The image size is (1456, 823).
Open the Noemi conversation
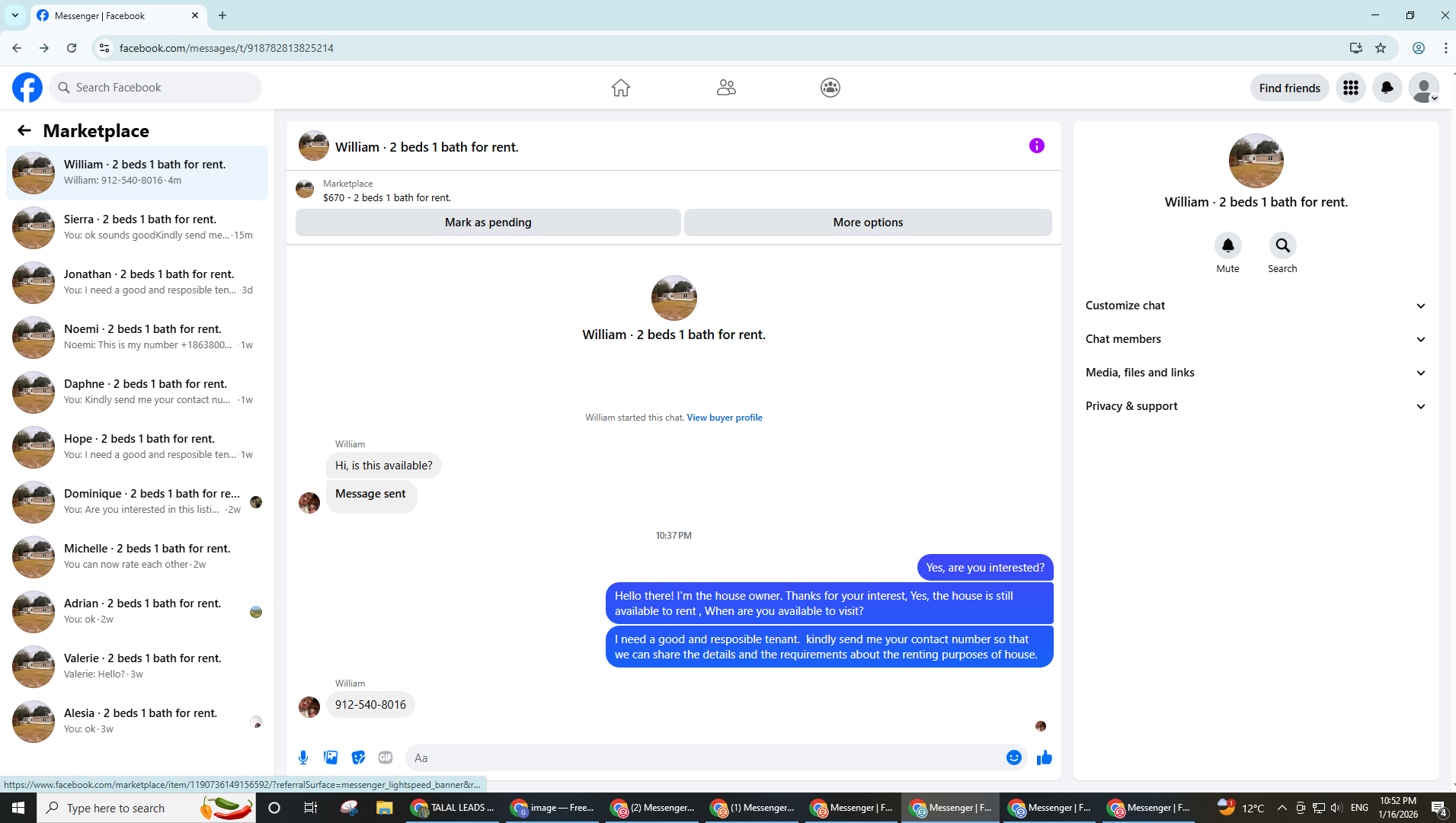pos(137,338)
